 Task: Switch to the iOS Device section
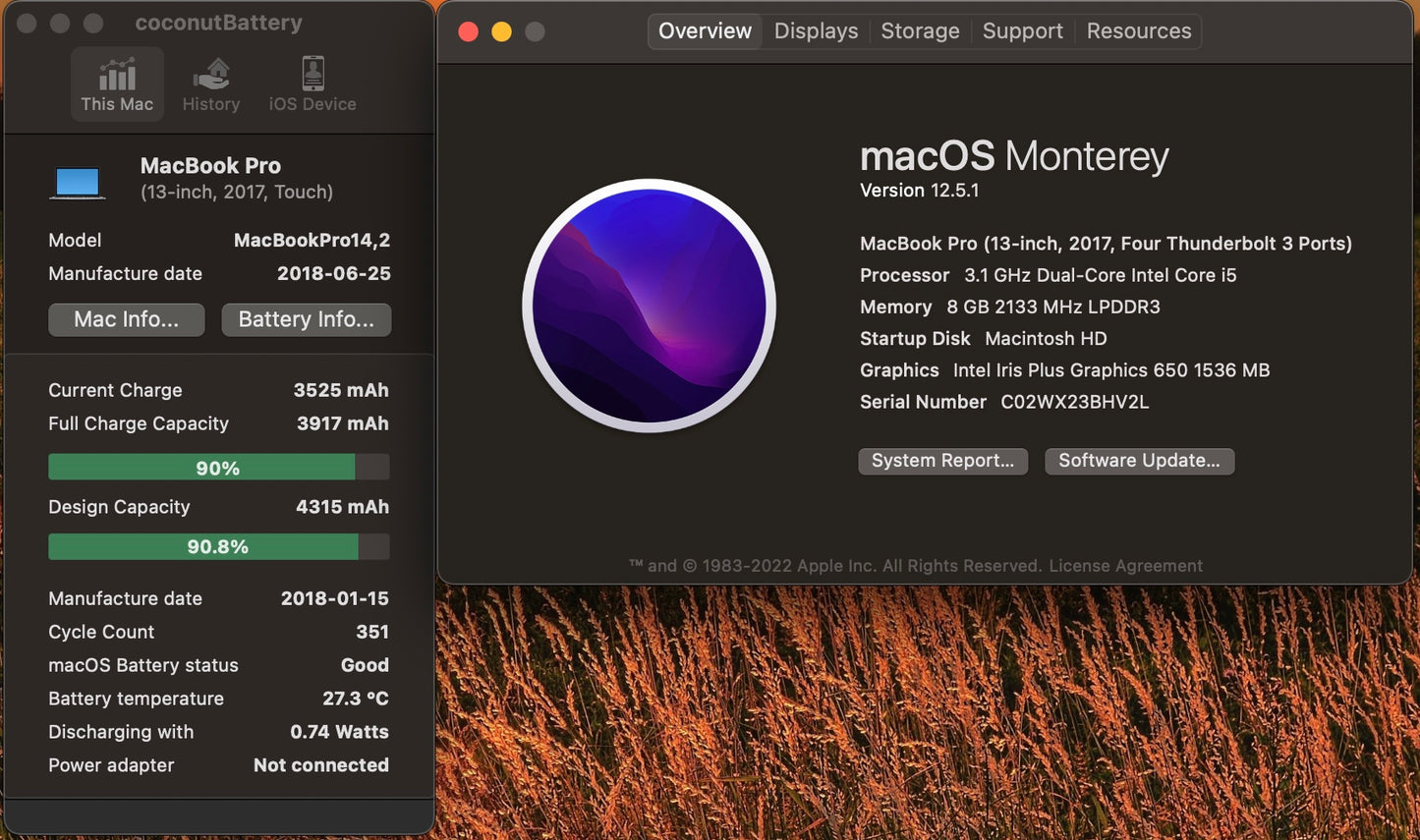click(x=312, y=83)
